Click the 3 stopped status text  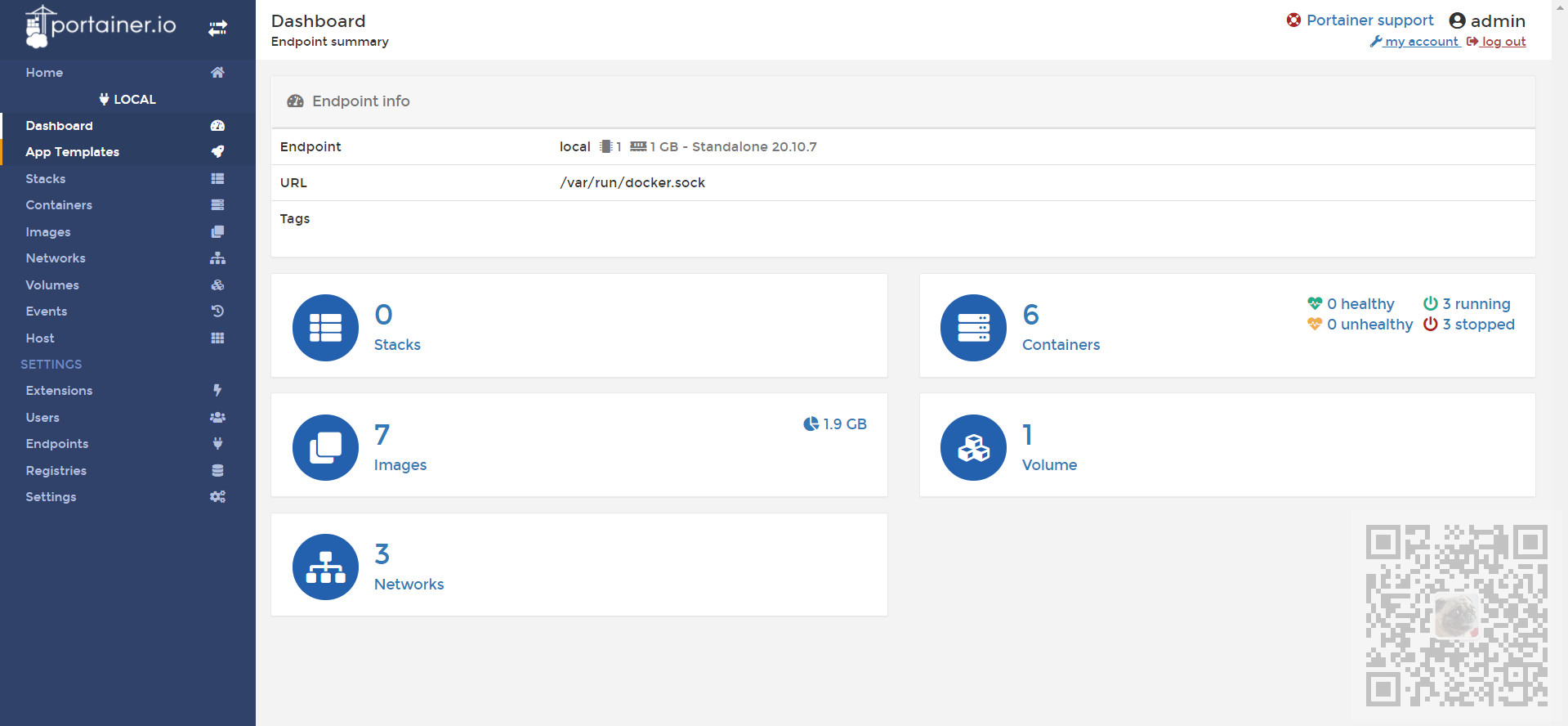click(1478, 324)
